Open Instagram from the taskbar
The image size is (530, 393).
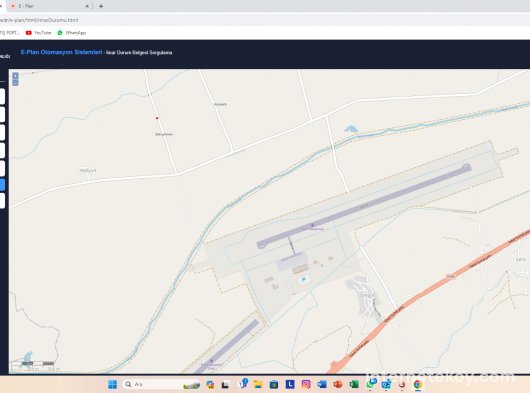306,384
